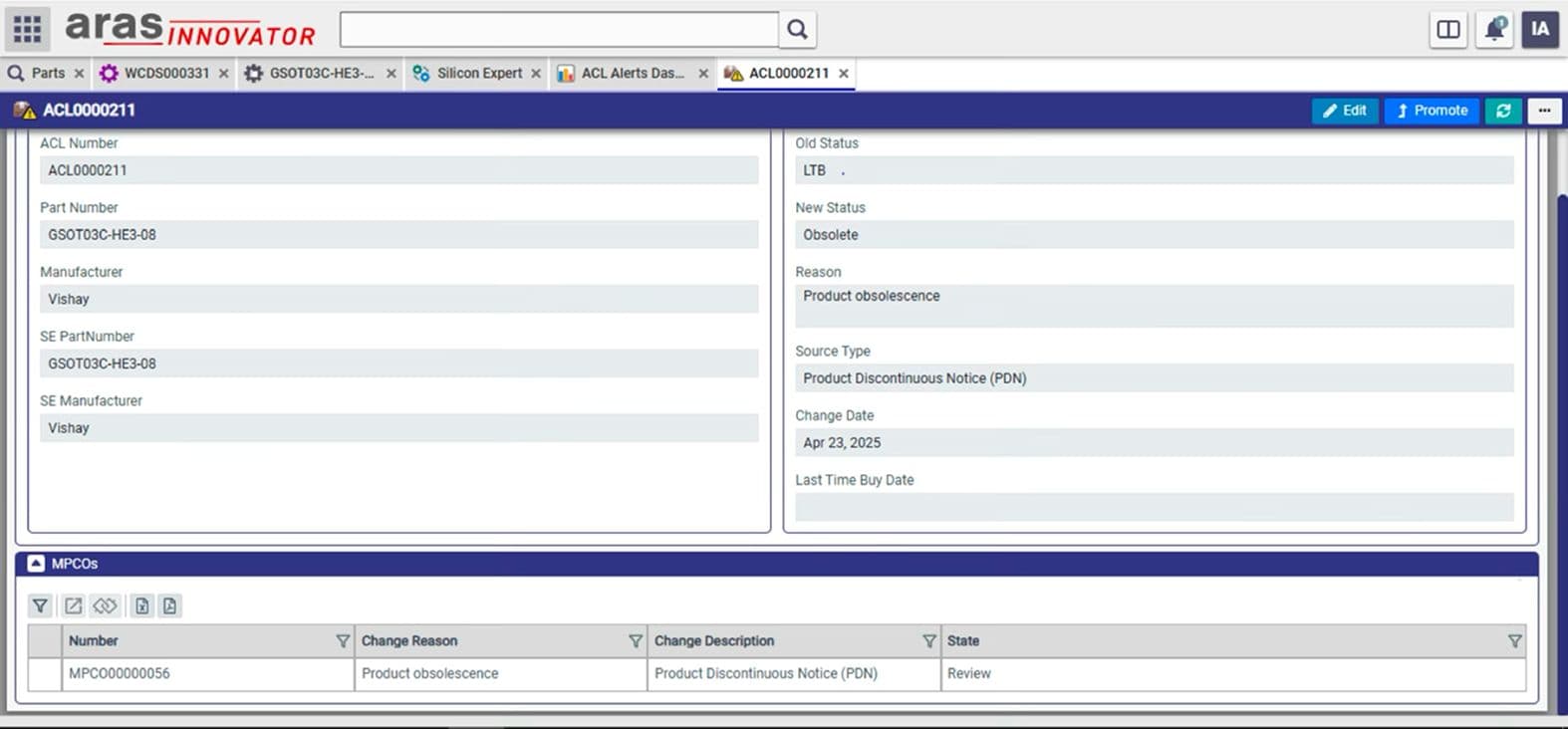1568x729 pixels.
Task: Click the search magnifier button
Action: [797, 29]
